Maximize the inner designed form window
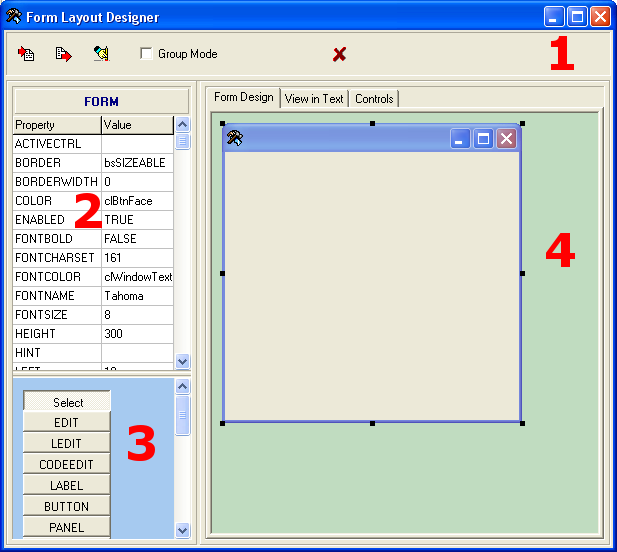 [484, 139]
